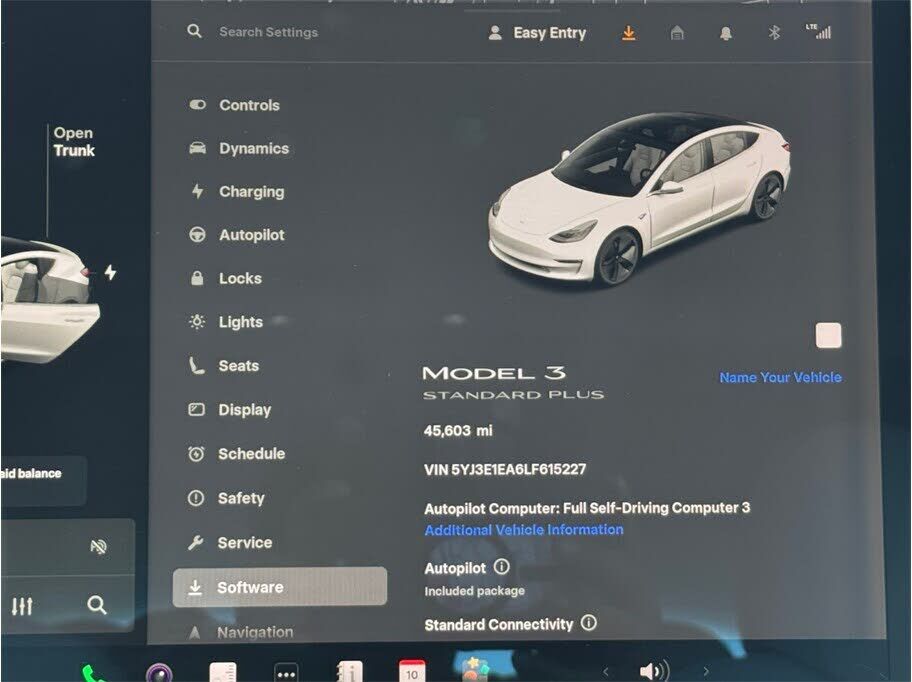Open the dashcam camera app

[x=158, y=674]
